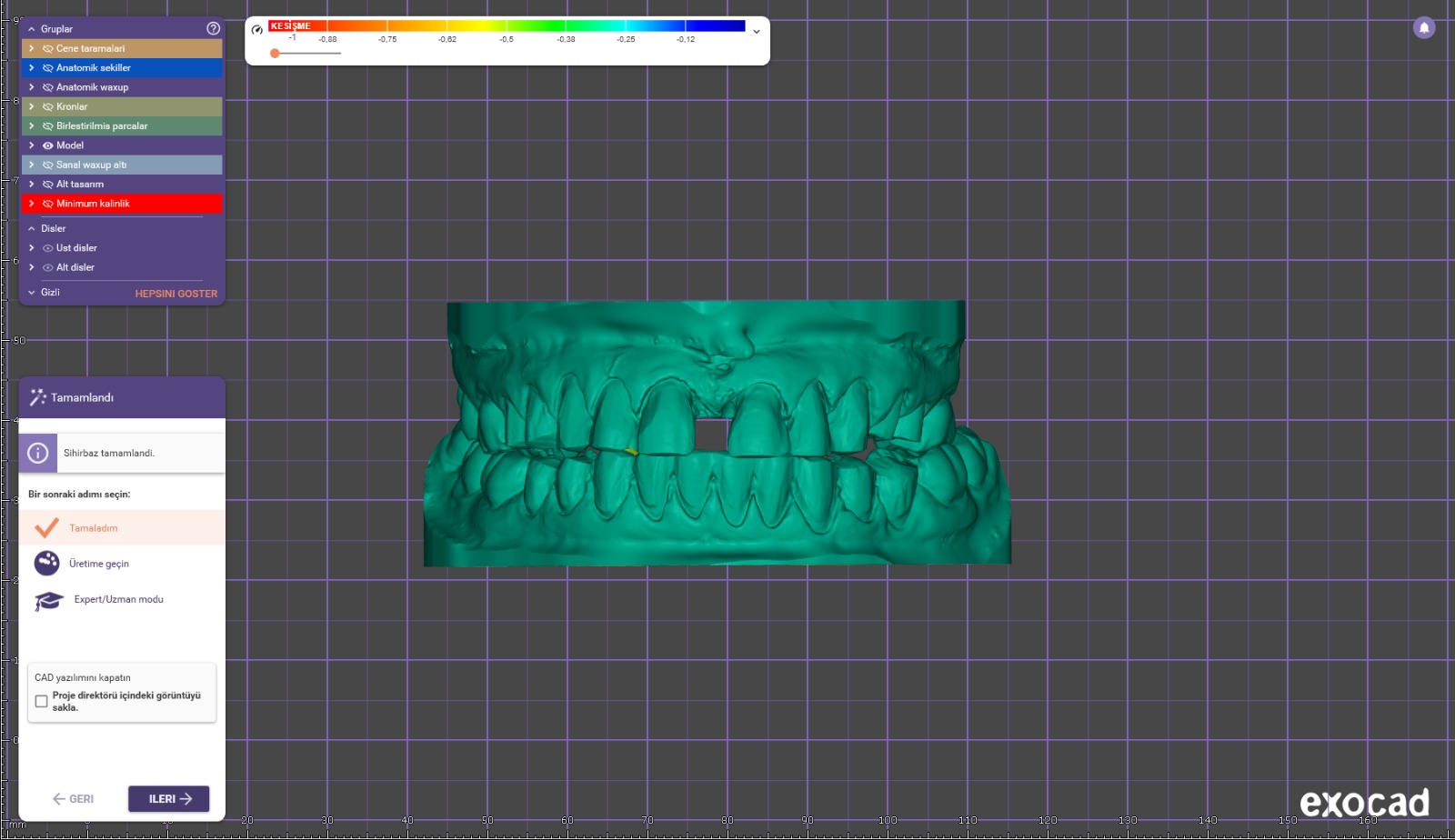Click the gauge icon beside color scale
The height and width of the screenshot is (840, 1455).
point(257,30)
